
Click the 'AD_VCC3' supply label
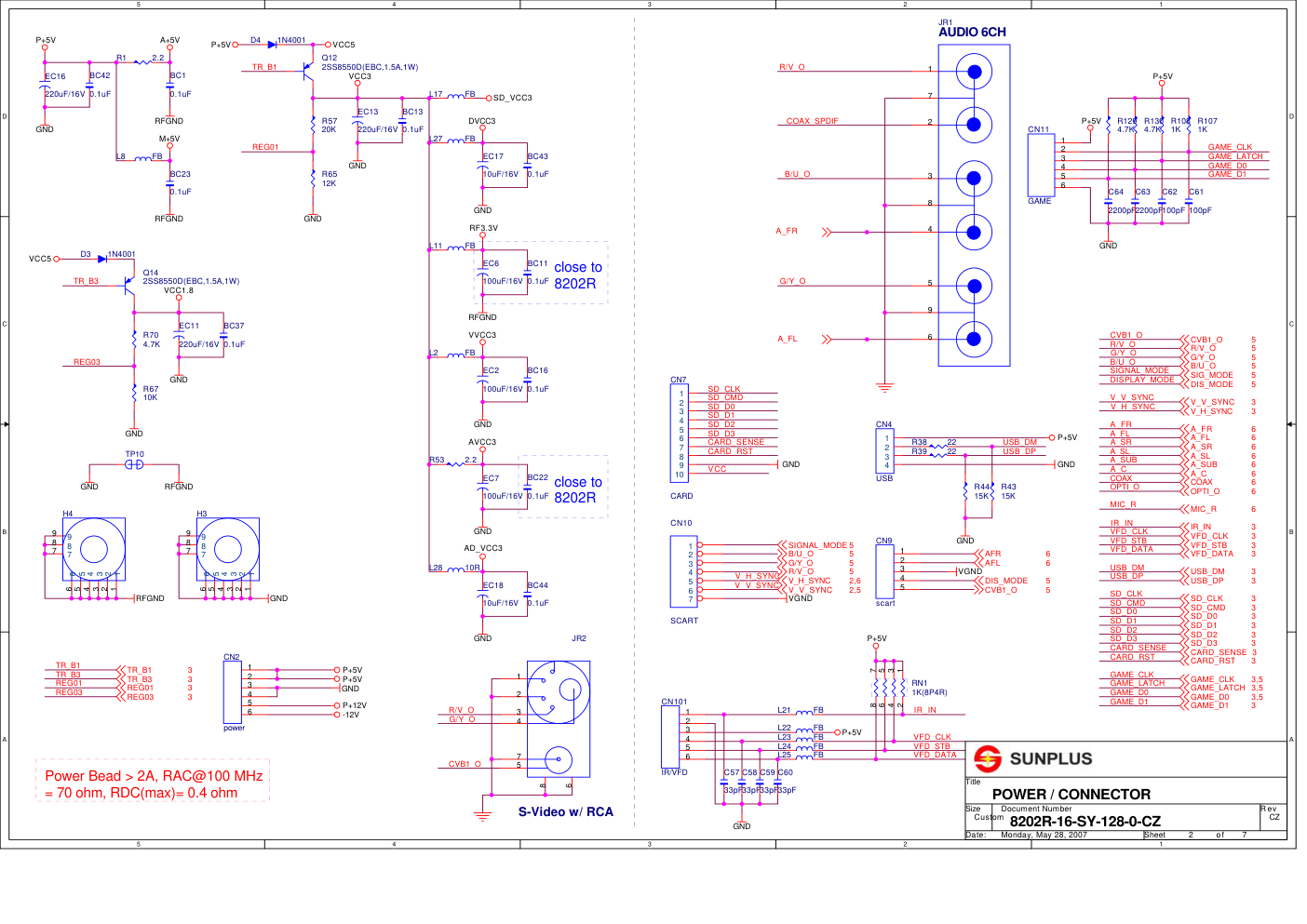483,548
